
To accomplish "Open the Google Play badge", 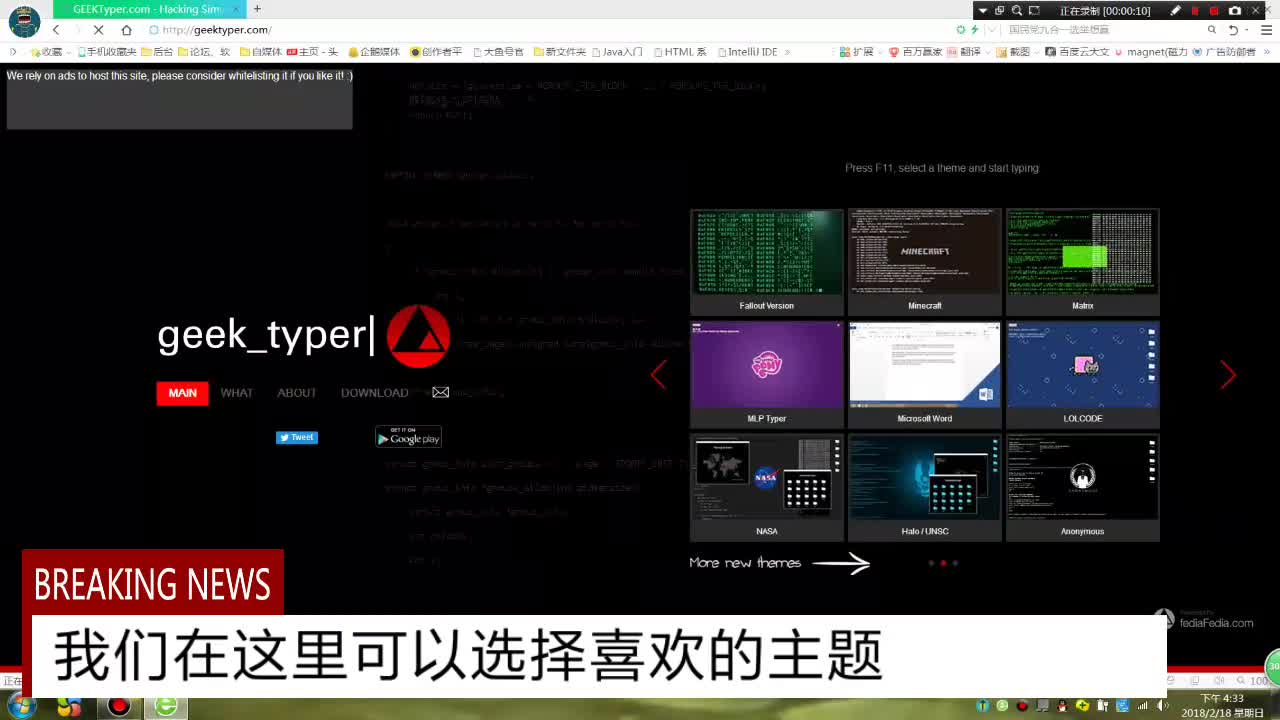I will click(x=408, y=436).
